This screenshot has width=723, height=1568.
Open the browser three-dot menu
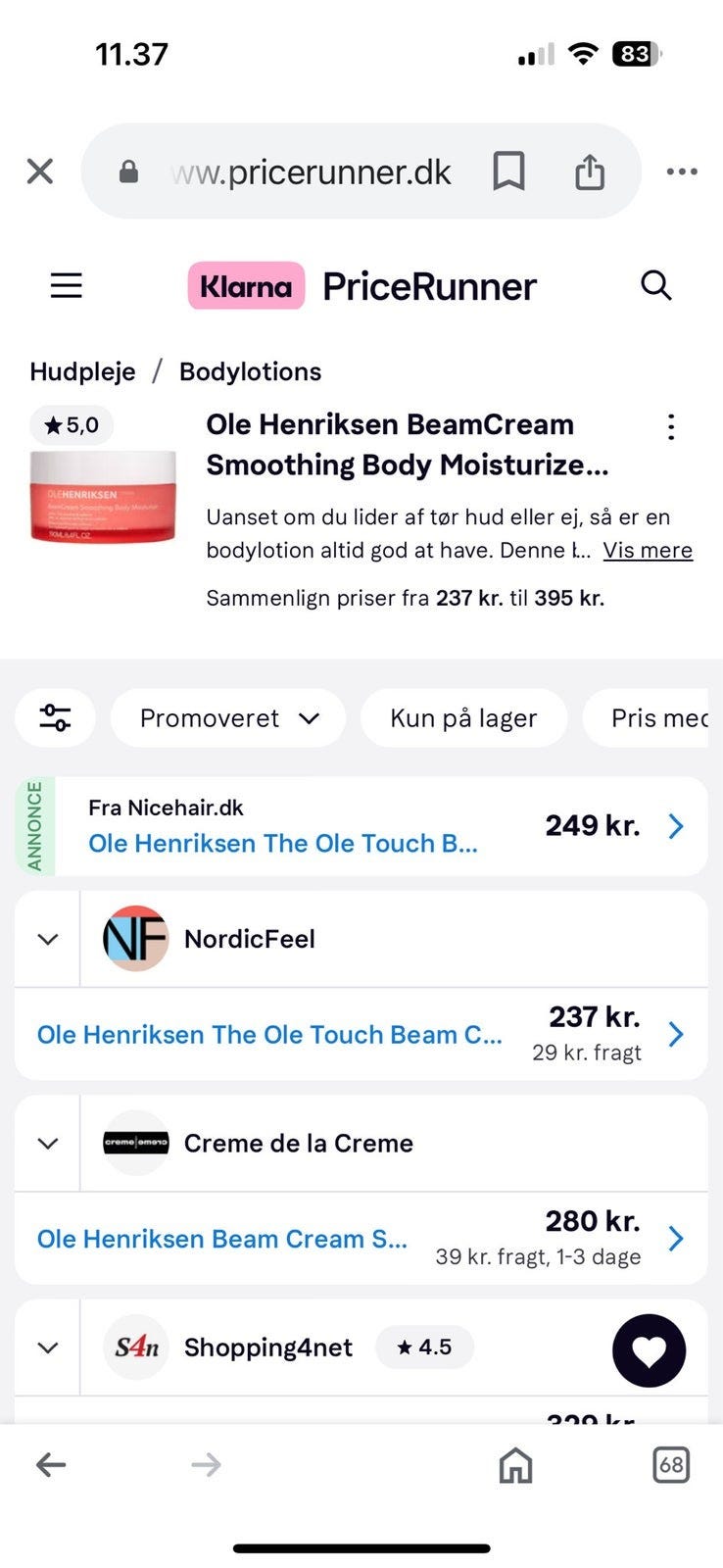[x=682, y=171]
